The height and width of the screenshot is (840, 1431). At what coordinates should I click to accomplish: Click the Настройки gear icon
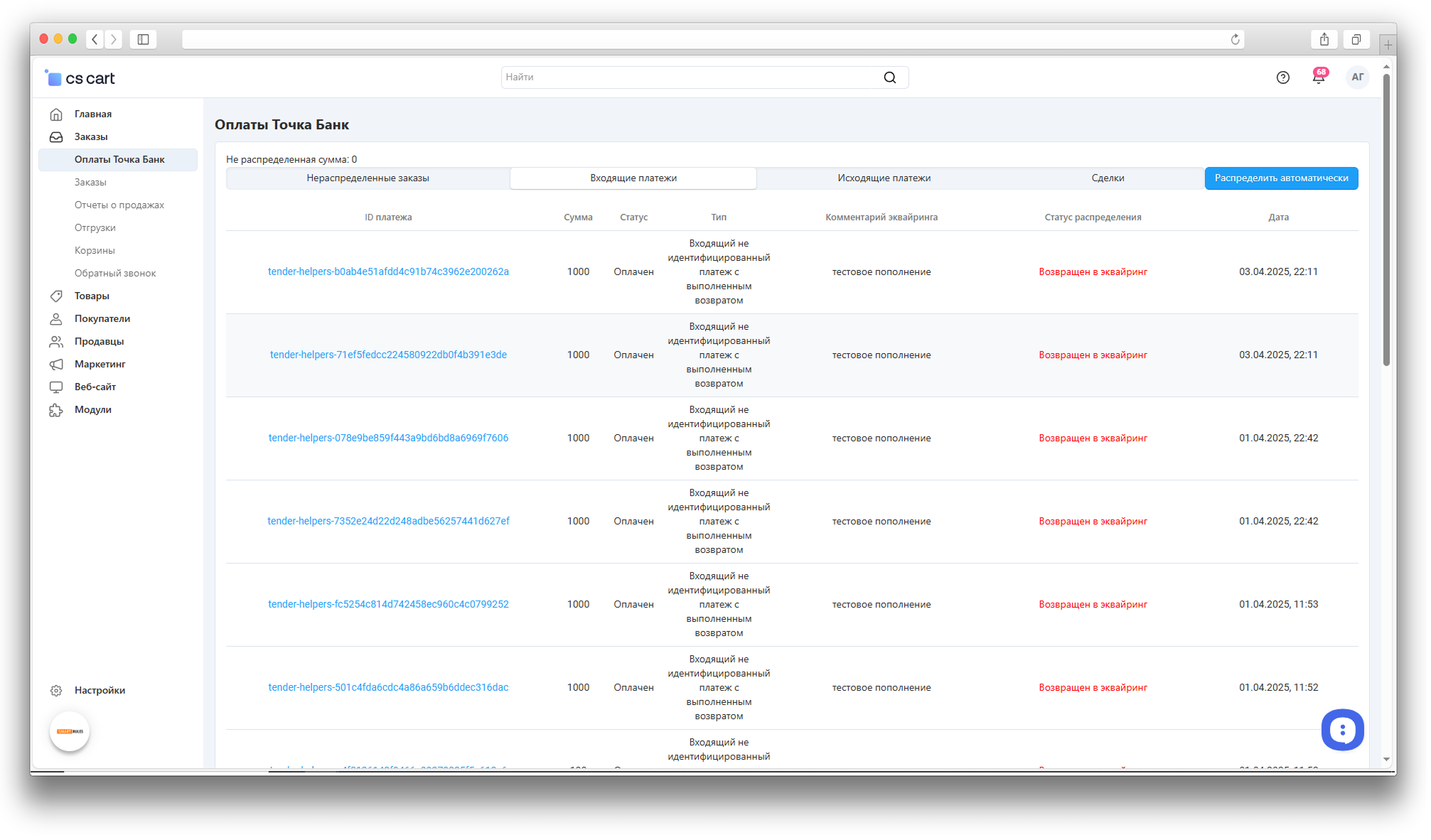pos(56,690)
